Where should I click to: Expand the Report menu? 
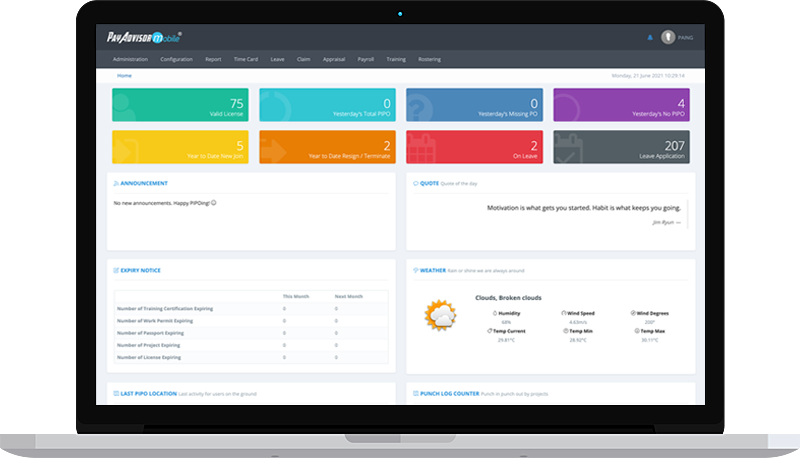click(213, 59)
